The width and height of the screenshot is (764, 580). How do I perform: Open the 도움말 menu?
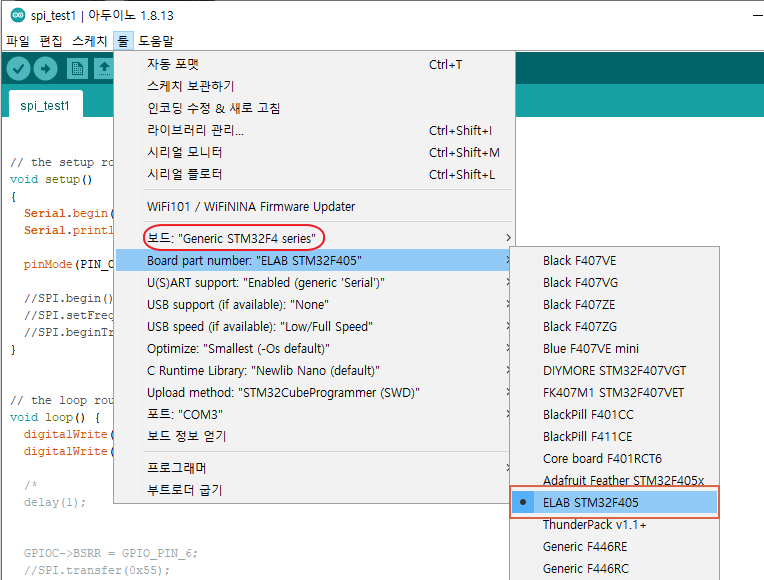pyautogui.click(x=156, y=41)
